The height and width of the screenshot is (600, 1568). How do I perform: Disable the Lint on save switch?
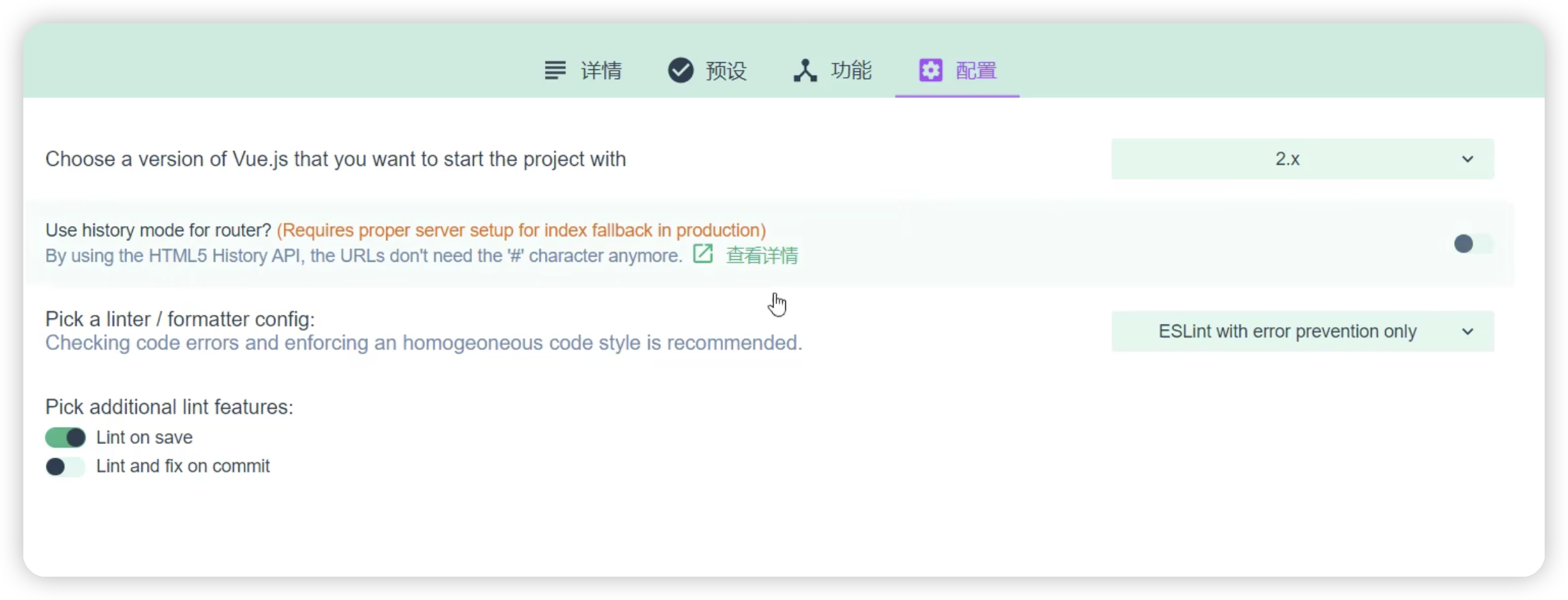click(65, 438)
